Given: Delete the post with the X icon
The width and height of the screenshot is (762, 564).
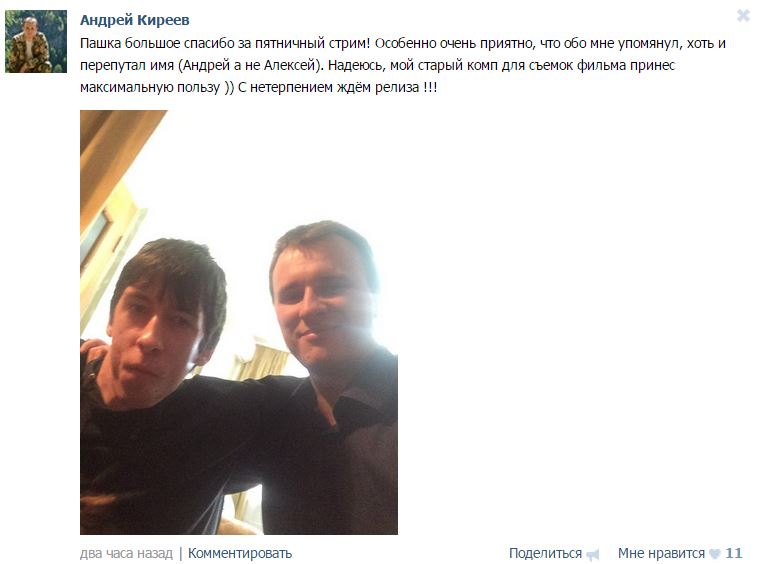Looking at the screenshot, I should (x=743, y=16).
